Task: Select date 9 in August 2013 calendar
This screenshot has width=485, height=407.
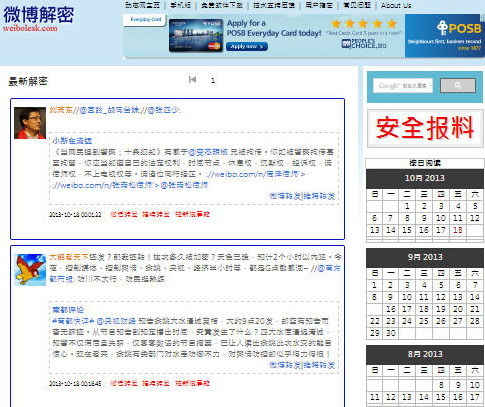Action: [458, 385]
